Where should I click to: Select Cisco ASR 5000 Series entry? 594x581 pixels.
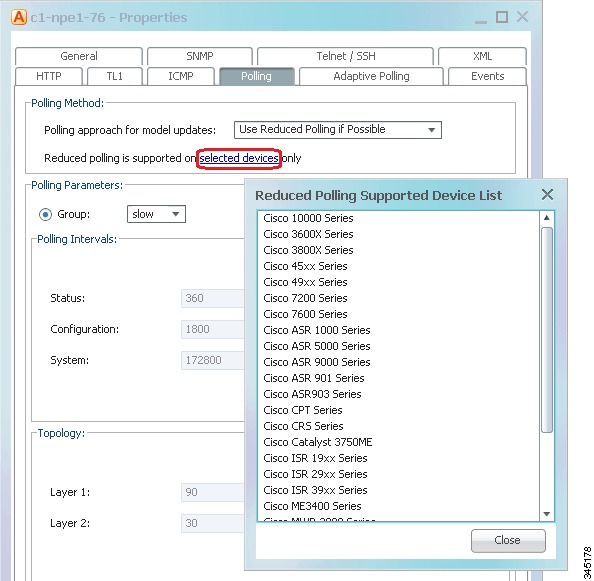399,346
